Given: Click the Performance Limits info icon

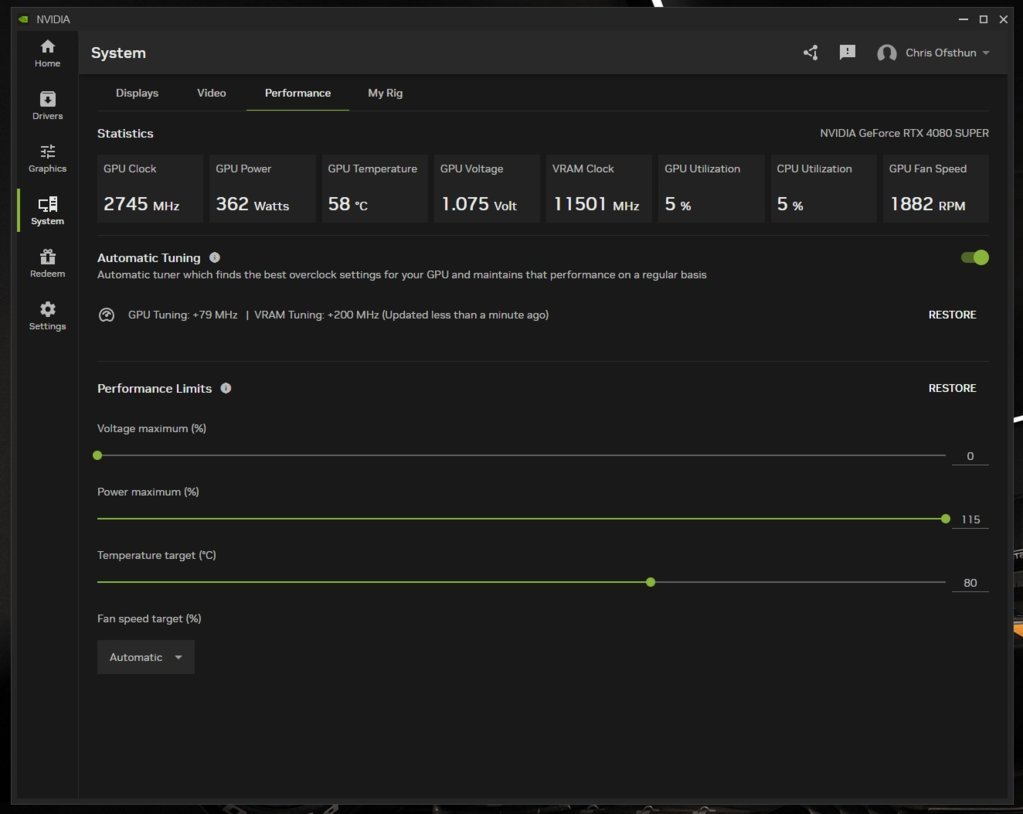Looking at the screenshot, I should click(226, 388).
